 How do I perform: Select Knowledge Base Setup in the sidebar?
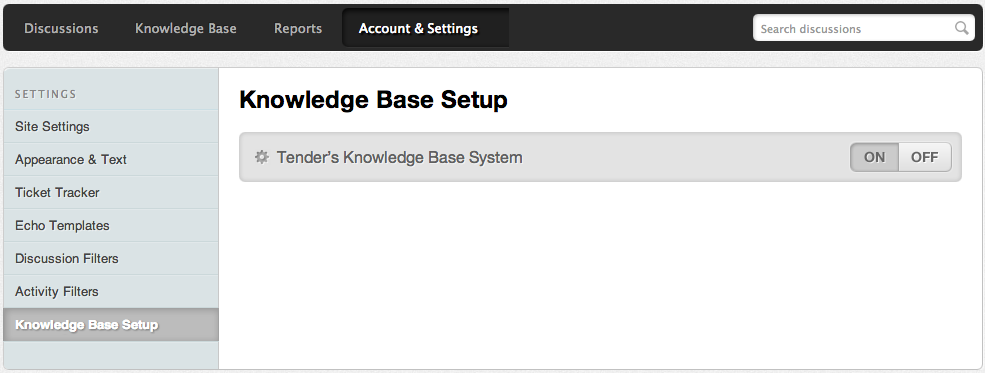(111, 325)
